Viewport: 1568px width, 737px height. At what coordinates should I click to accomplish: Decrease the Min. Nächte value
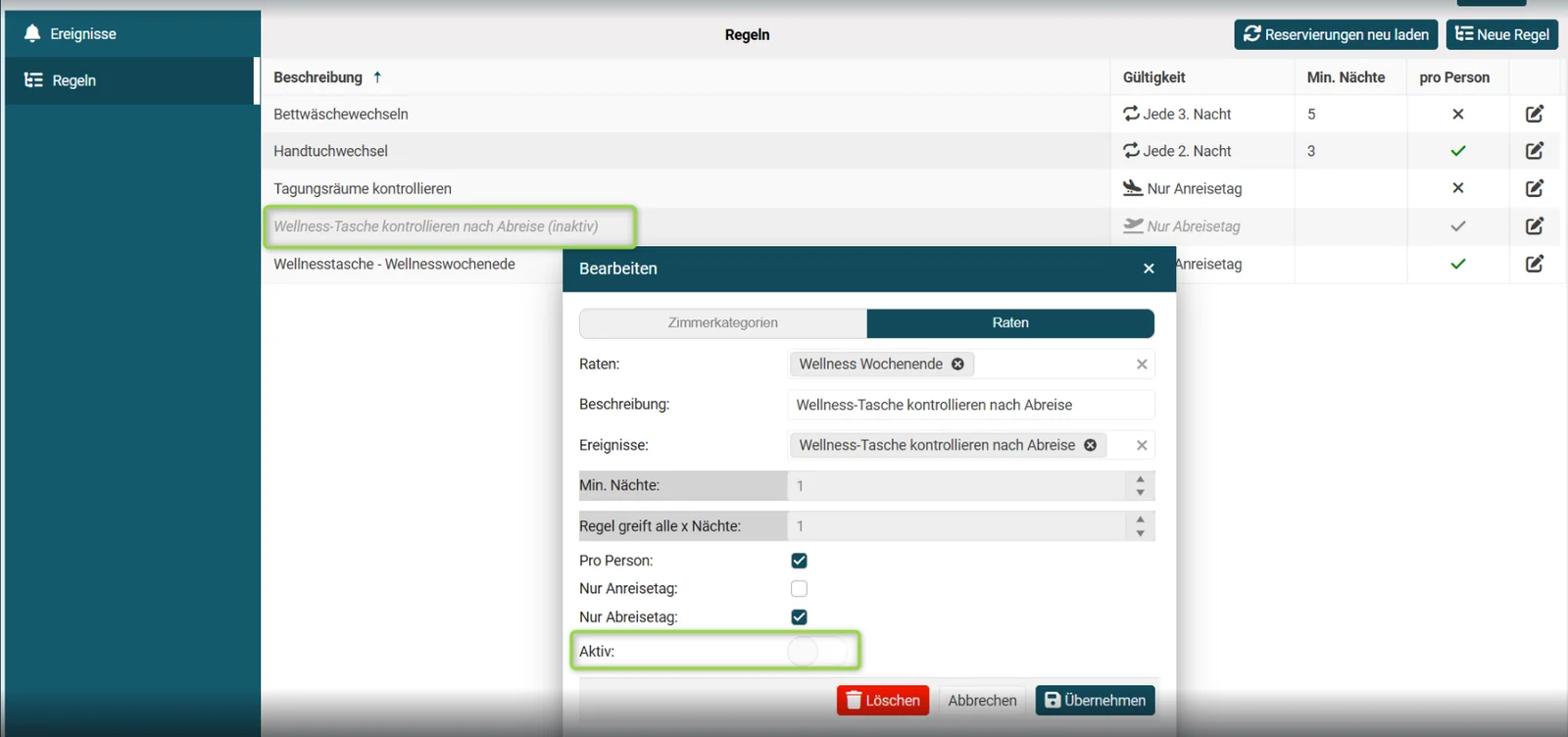coord(1140,492)
